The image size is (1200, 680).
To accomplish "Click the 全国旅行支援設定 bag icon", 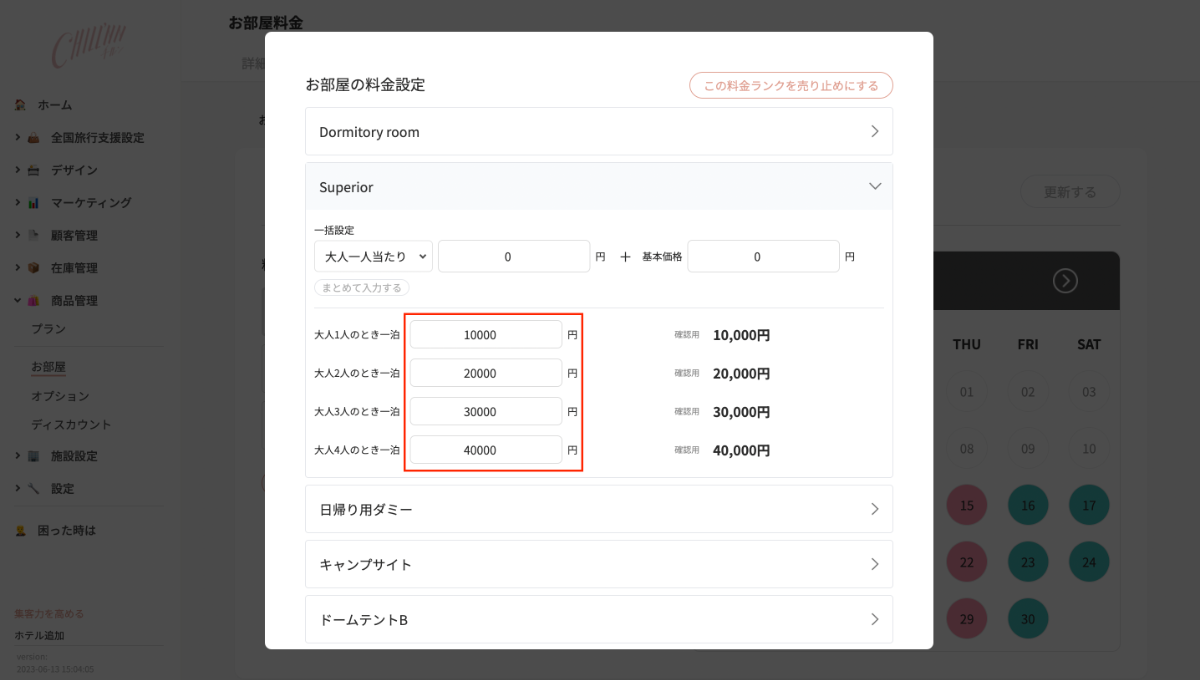I will pyautogui.click(x=32, y=137).
